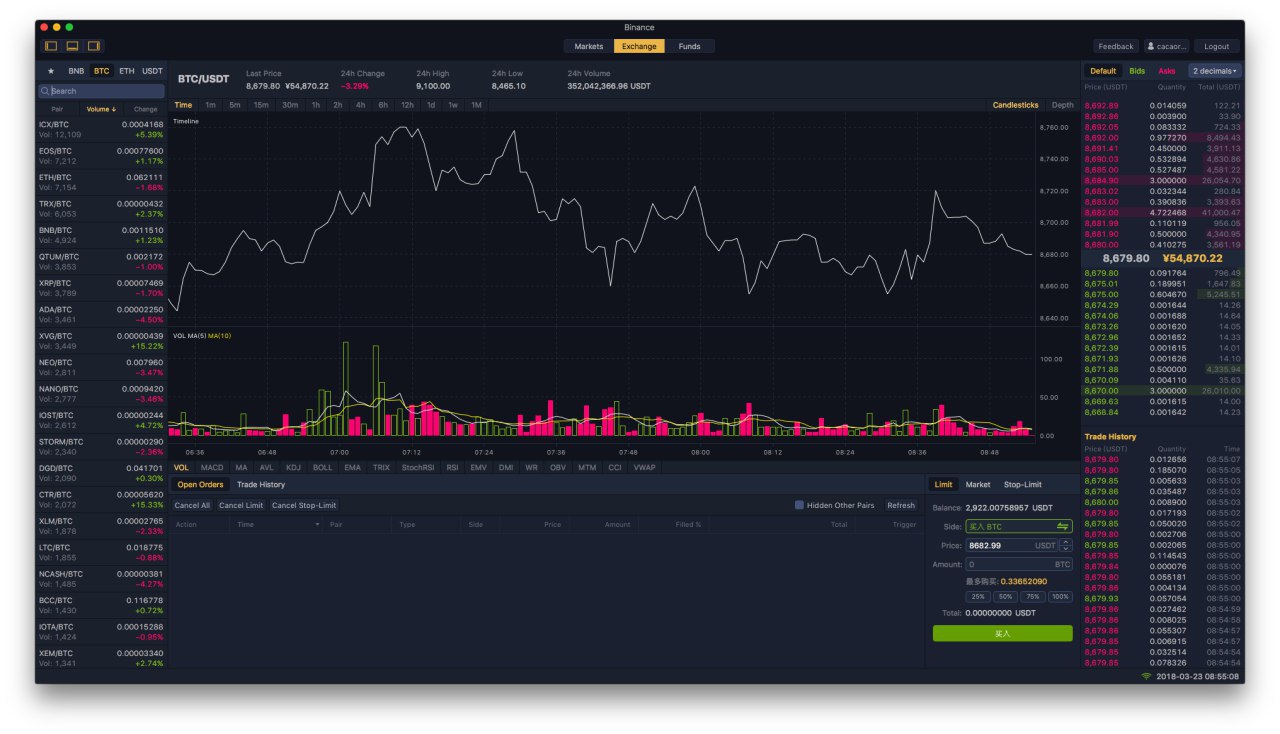The height and width of the screenshot is (734, 1280).
Task: Select the Market order type tab
Action: (978, 485)
